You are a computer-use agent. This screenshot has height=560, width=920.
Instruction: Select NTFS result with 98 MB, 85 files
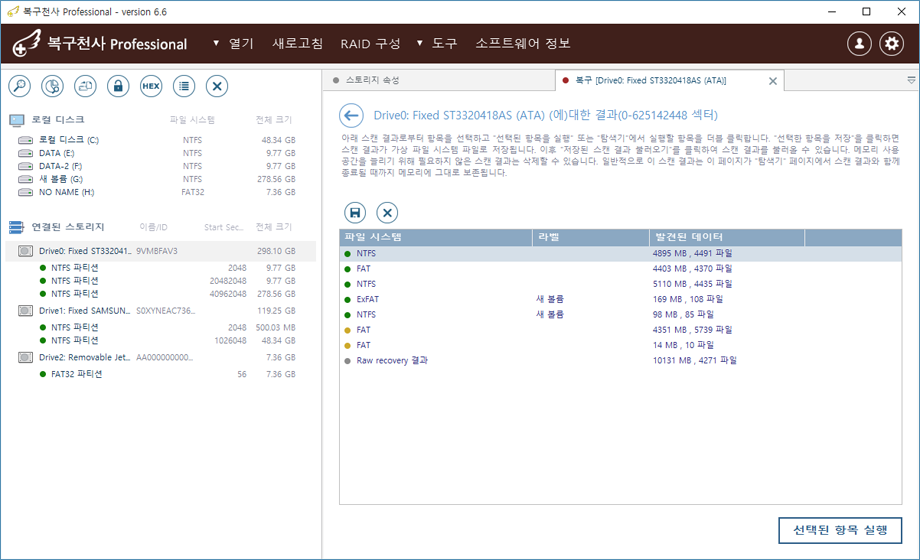tap(620, 315)
